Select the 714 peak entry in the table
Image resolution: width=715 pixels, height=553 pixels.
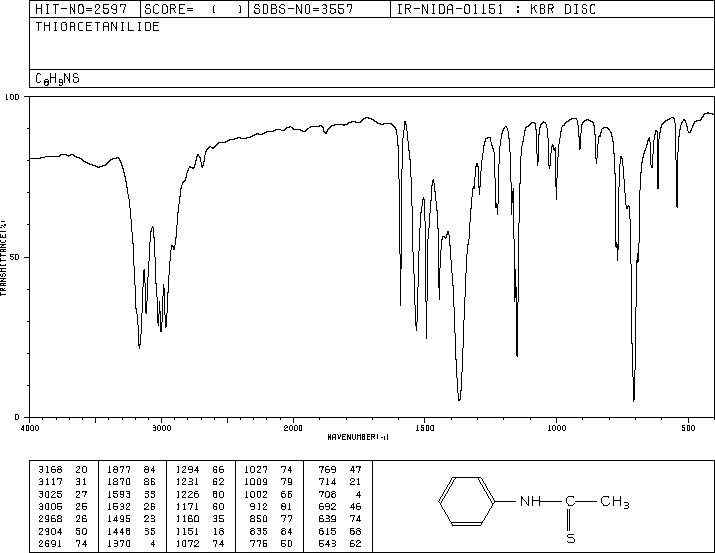(340, 481)
